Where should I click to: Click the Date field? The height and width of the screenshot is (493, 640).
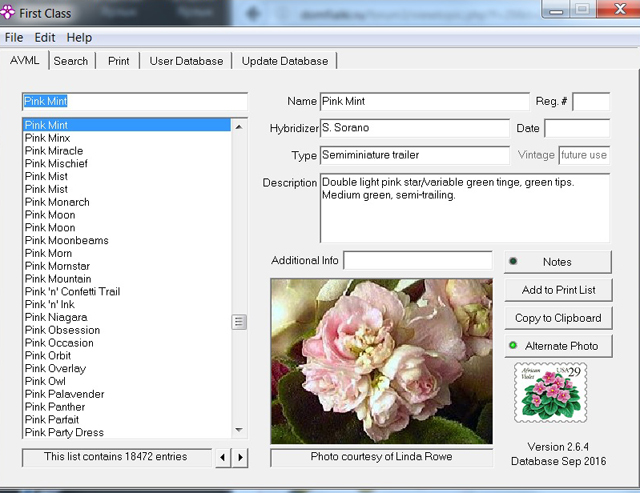tap(577, 128)
